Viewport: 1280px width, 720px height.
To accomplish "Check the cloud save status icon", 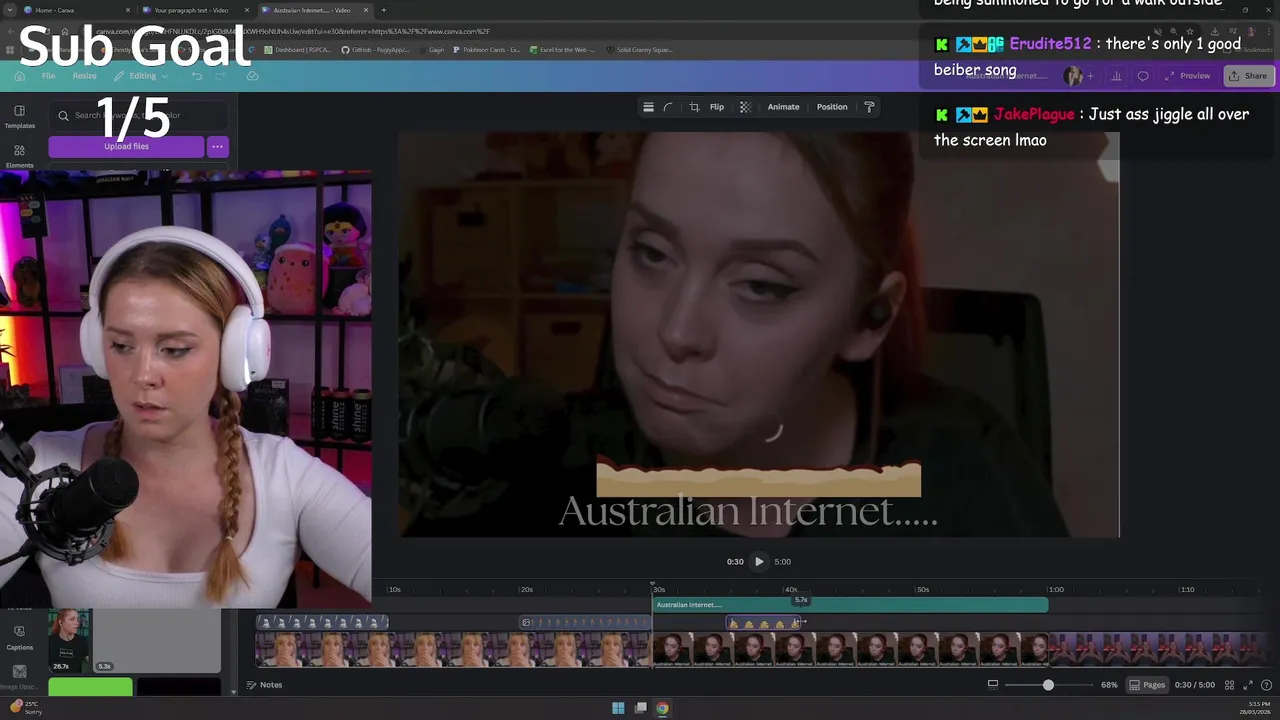I will pyautogui.click(x=252, y=76).
